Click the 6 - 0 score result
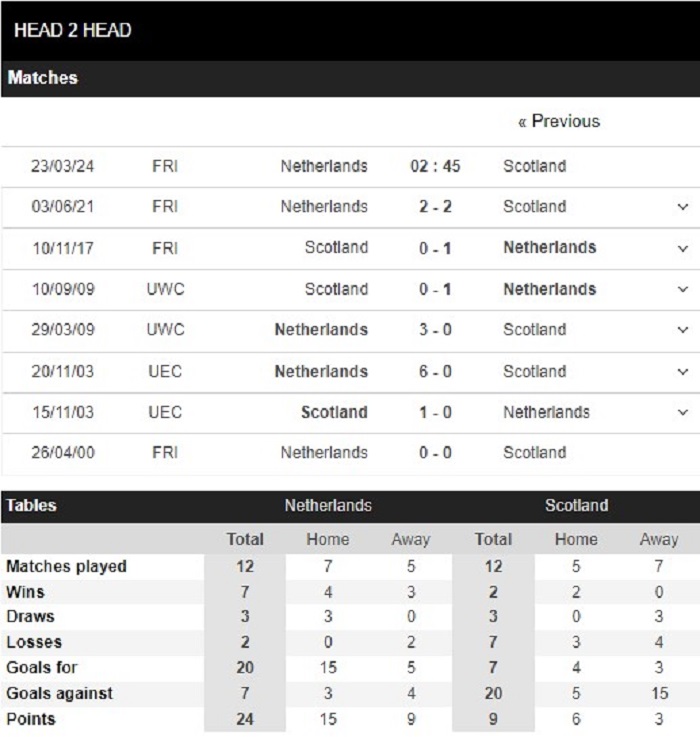The width and height of the screenshot is (700, 737). (435, 372)
